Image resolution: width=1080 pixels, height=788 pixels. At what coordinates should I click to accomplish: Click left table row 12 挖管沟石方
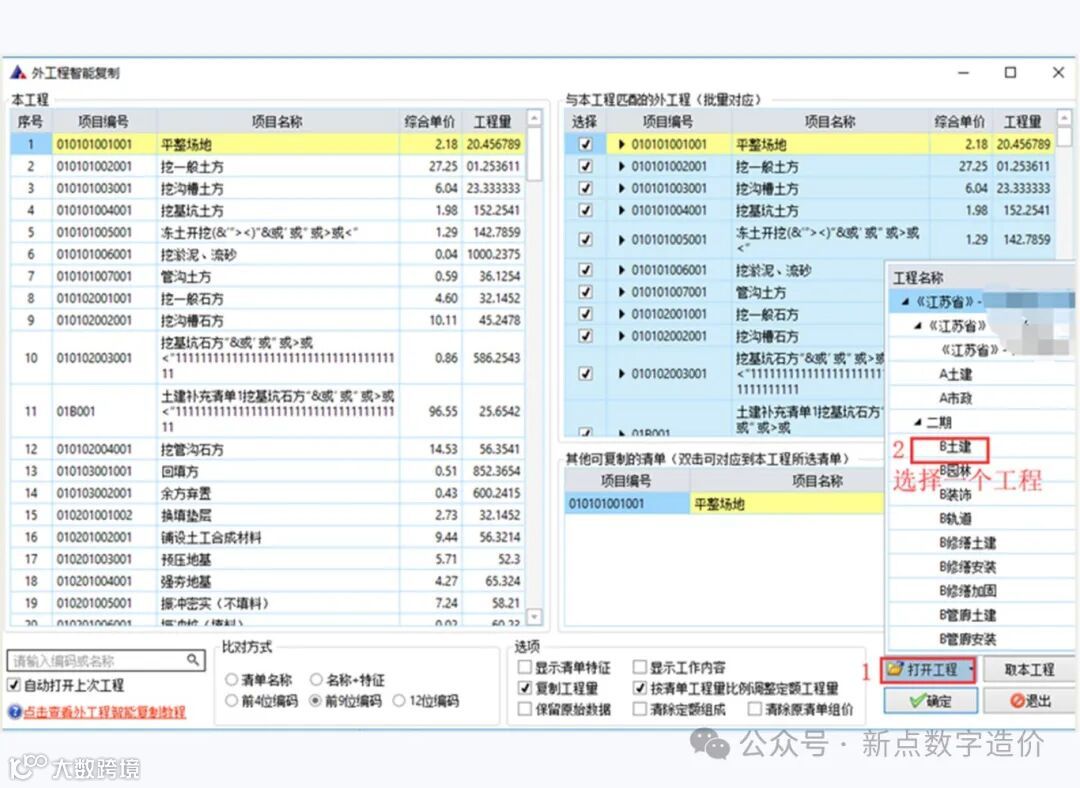(x=267, y=449)
